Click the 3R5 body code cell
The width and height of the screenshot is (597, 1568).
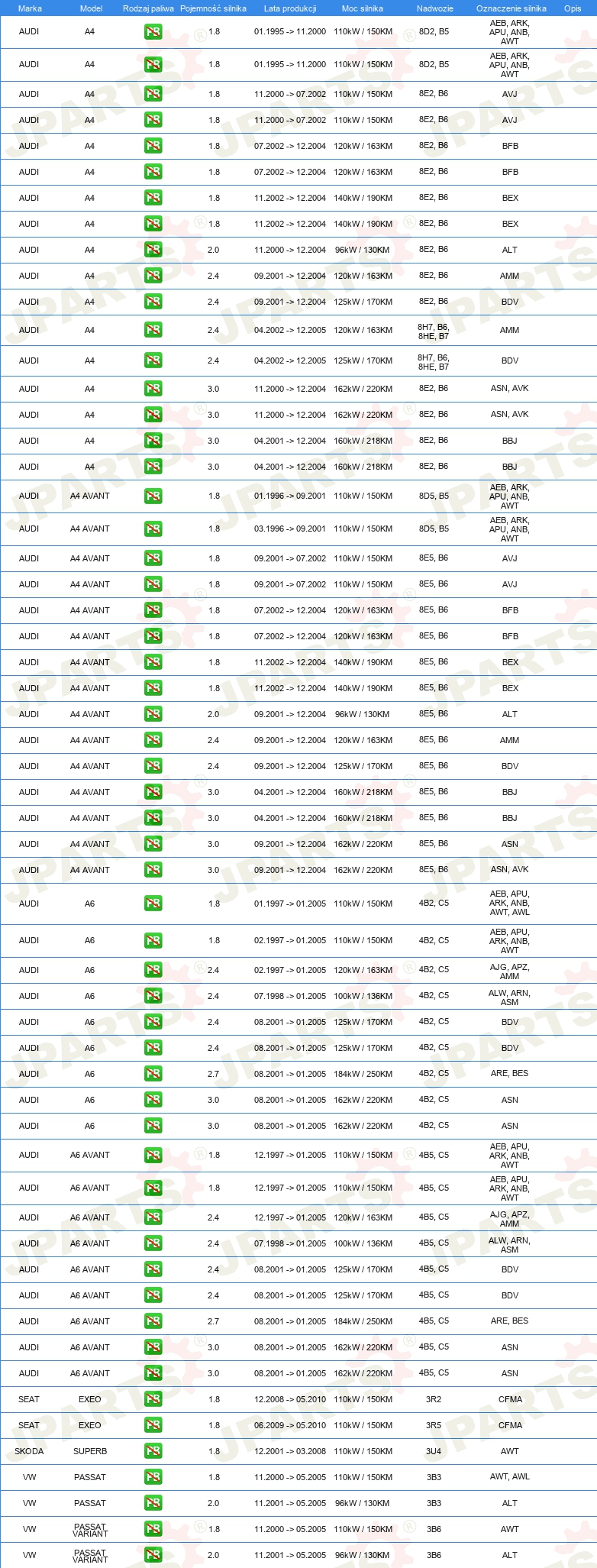[x=434, y=1425]
